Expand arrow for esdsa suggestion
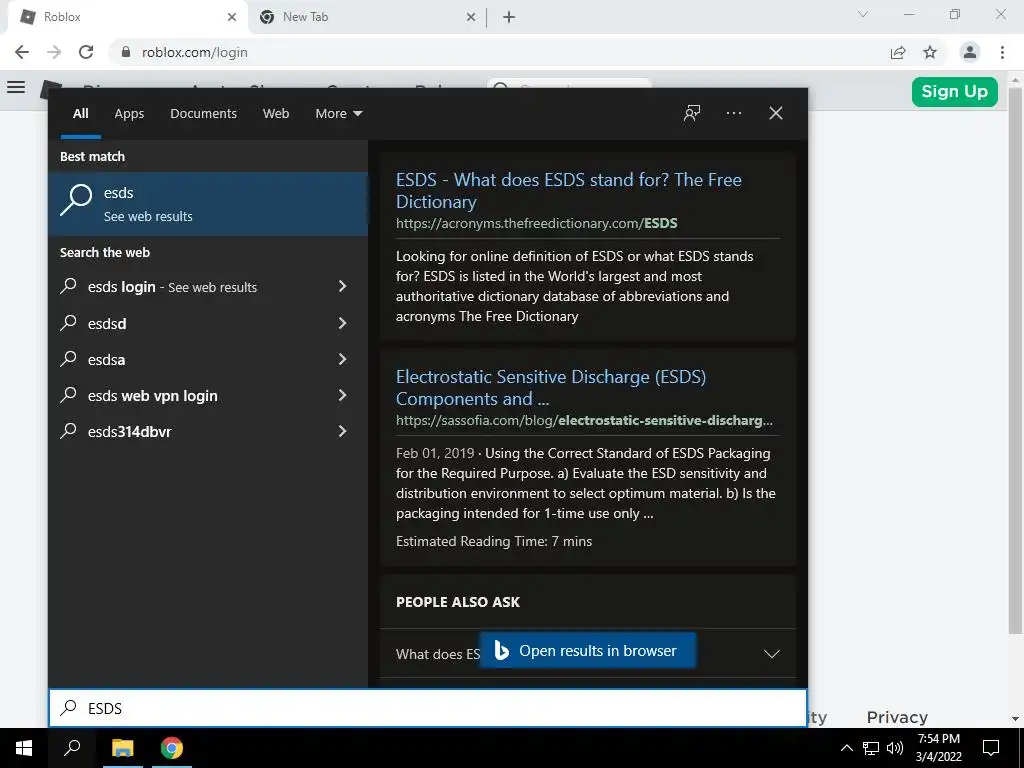The image size is (1024, 768). point(342,359)
